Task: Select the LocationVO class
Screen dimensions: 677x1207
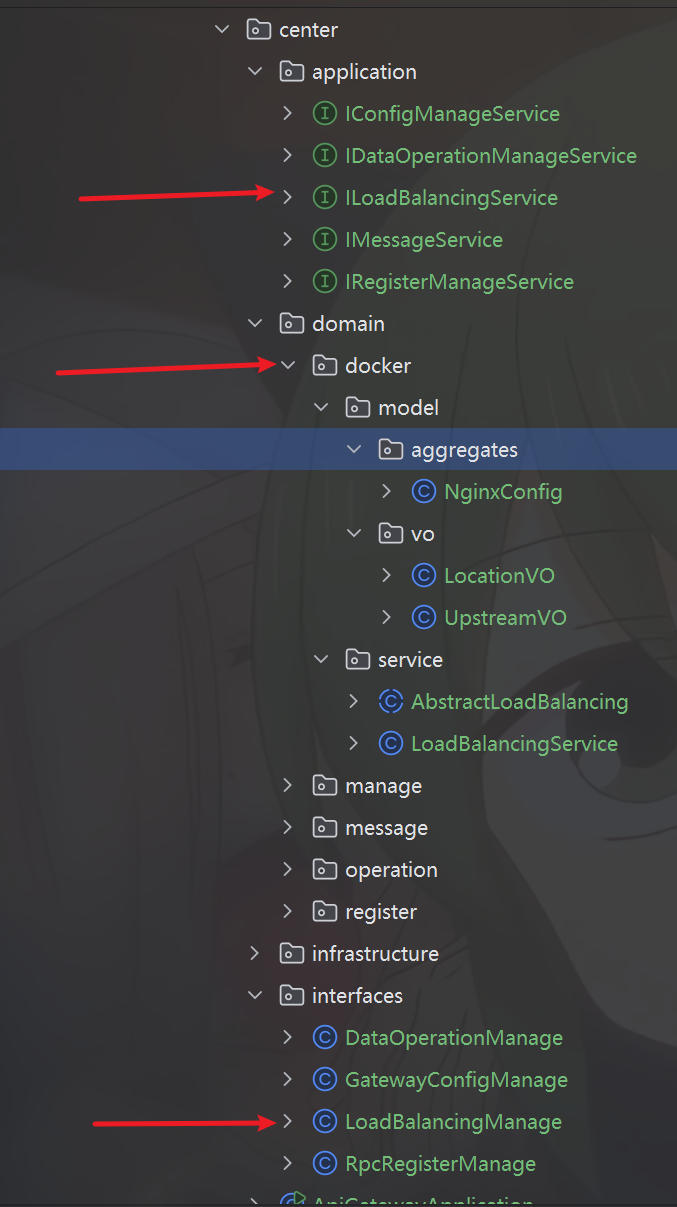Action: click(498, 576)
